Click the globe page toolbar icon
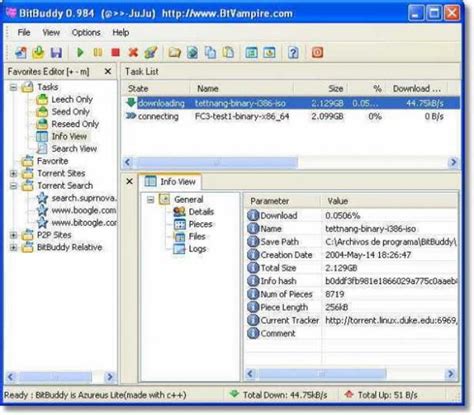The width and height of the screenshot is (474, 415). pyautogui.click(x=192, y=52)
